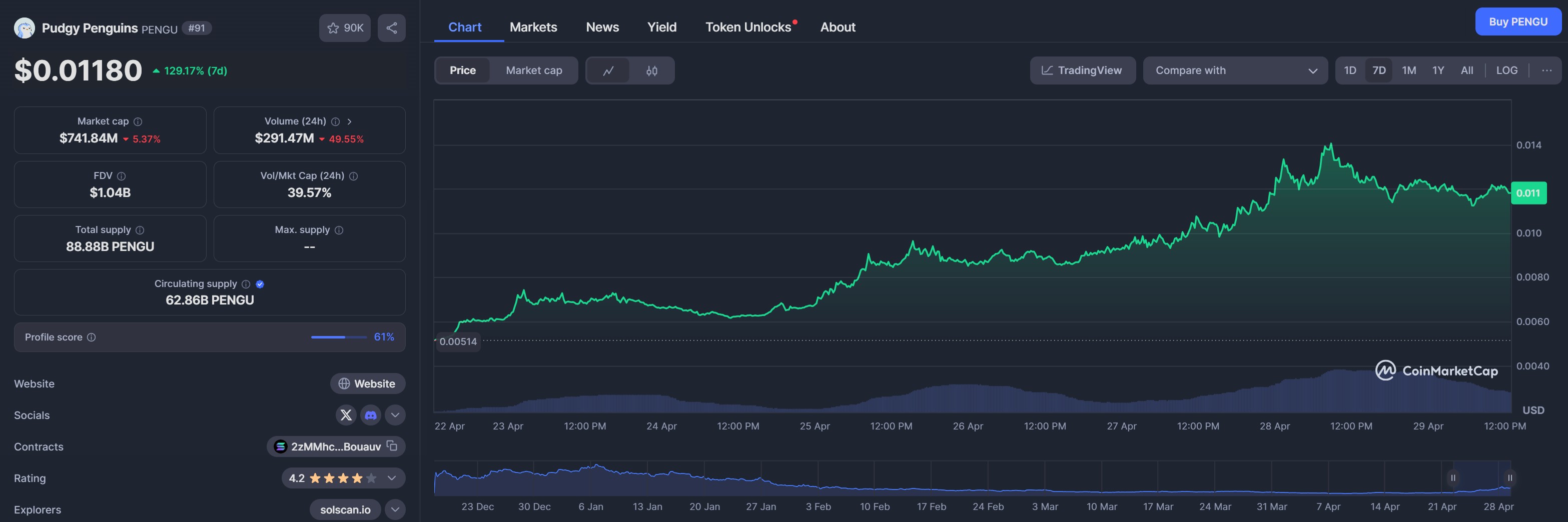This screenshot has width=1568, height=522.
Task: Show Max. supply info icon
Action: (339, 230)
